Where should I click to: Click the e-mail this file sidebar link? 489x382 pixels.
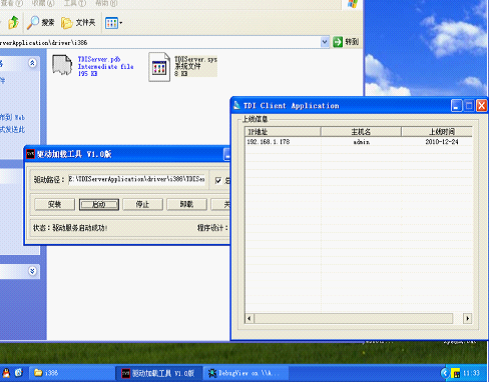[12, 129]
